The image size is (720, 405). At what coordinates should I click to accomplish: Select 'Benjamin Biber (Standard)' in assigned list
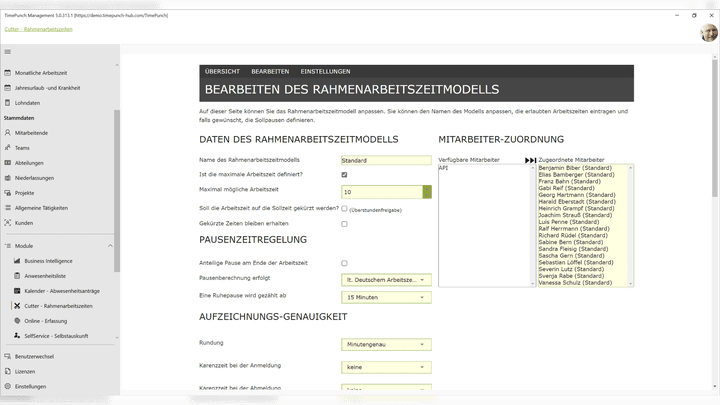pos(575,168)
